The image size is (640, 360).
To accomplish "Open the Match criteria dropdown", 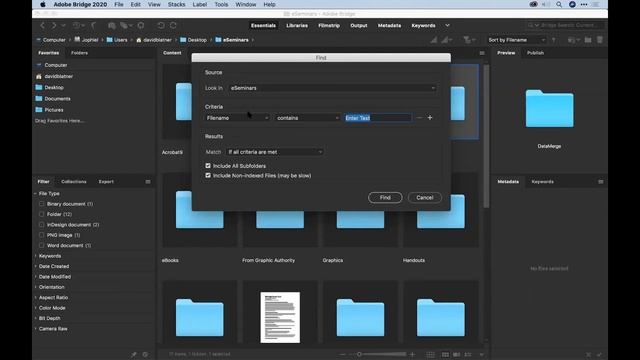I will pos(275,152).
